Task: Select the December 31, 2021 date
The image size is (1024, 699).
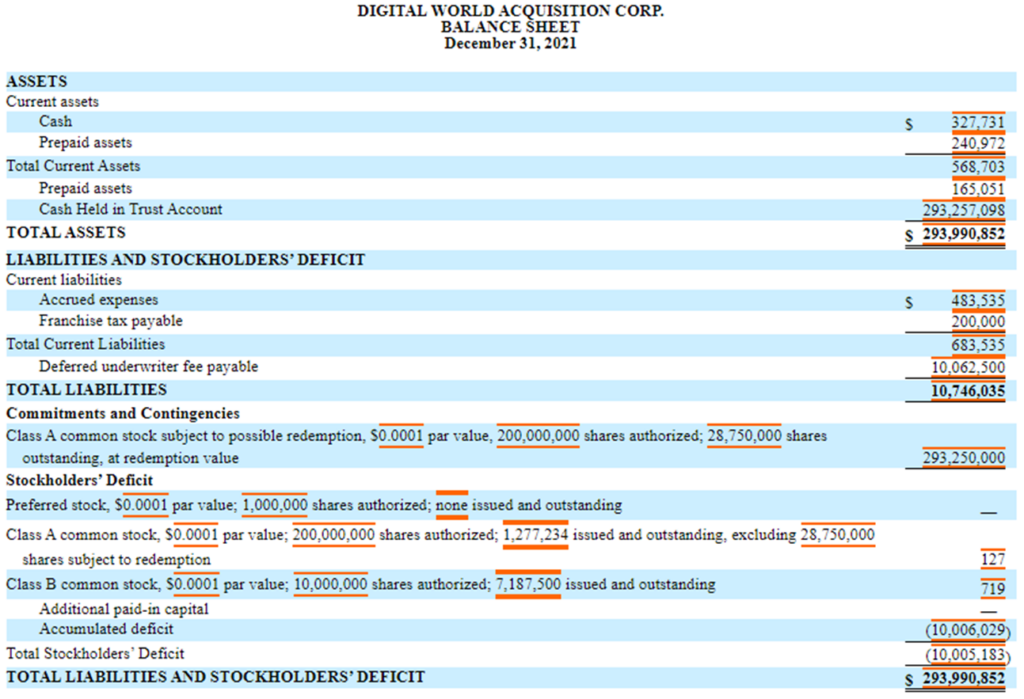Action: coord(510,44)
